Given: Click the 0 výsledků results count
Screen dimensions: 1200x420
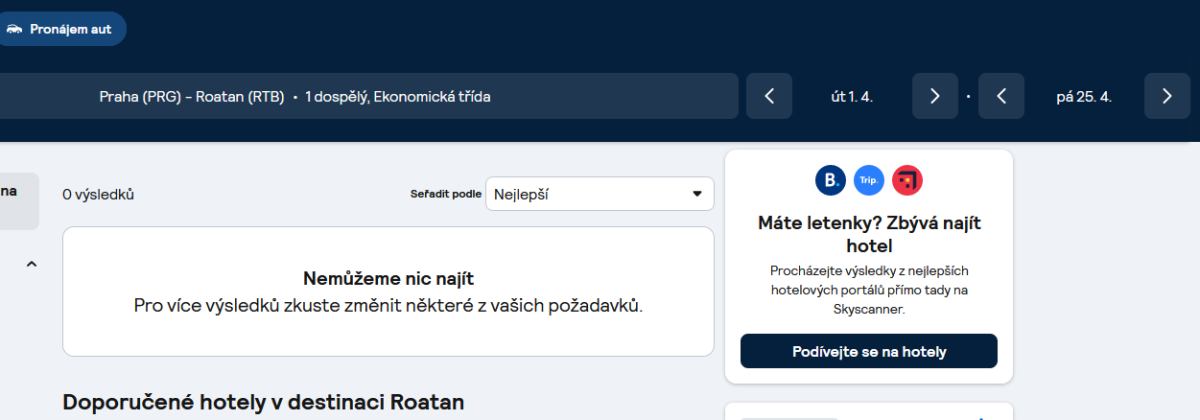Looking at the screenshot, I should (98, 194).
